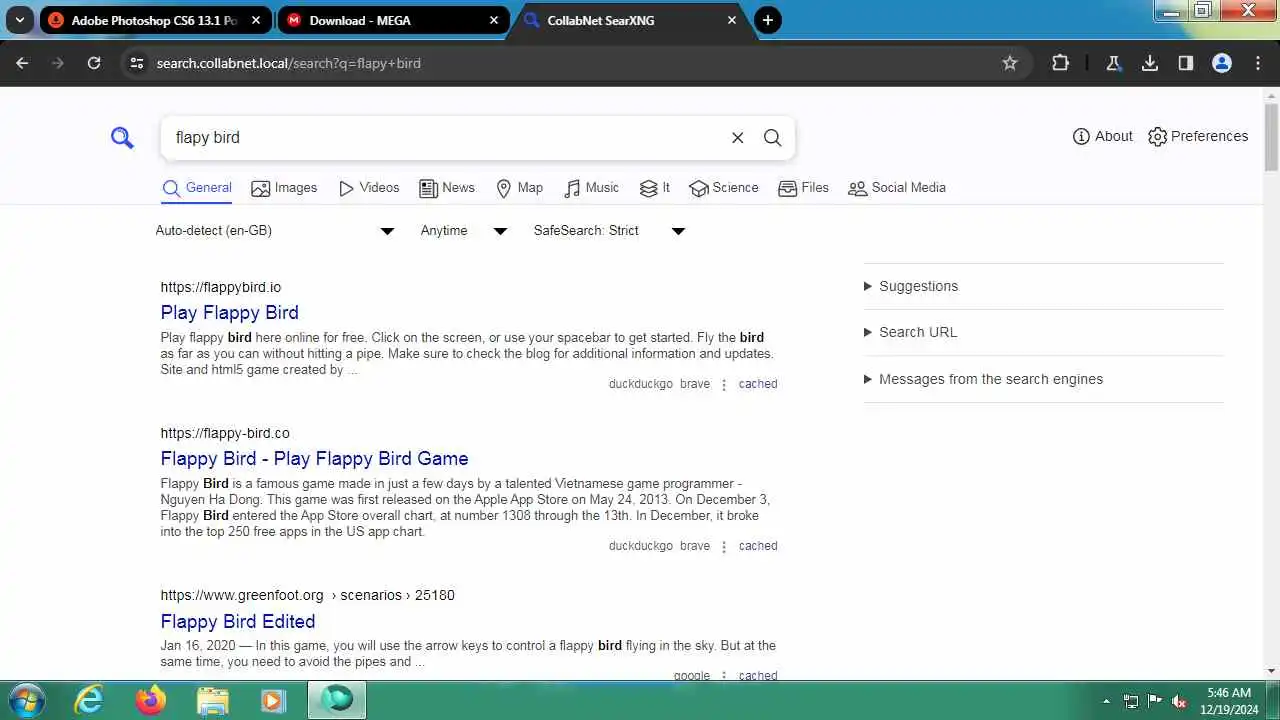Click the address bar URL

point(289,63)
